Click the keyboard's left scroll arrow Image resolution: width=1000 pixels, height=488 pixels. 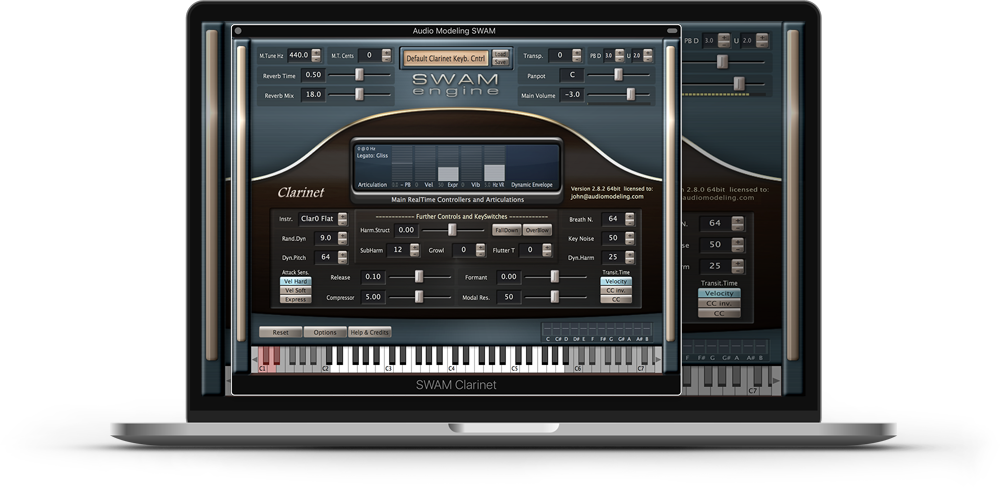click(254, 360)
